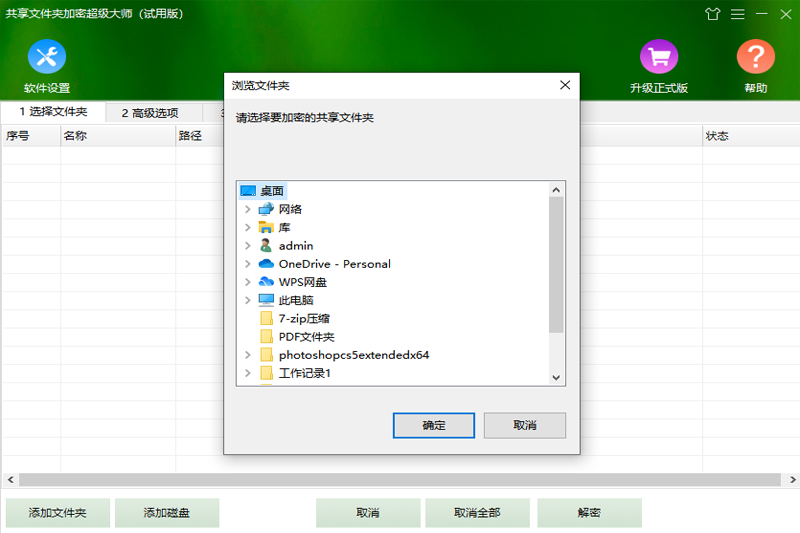The height and width of the screenshot is (533, 800).
Task: Click the 名称 column header
Action: (x=118, y=136)
